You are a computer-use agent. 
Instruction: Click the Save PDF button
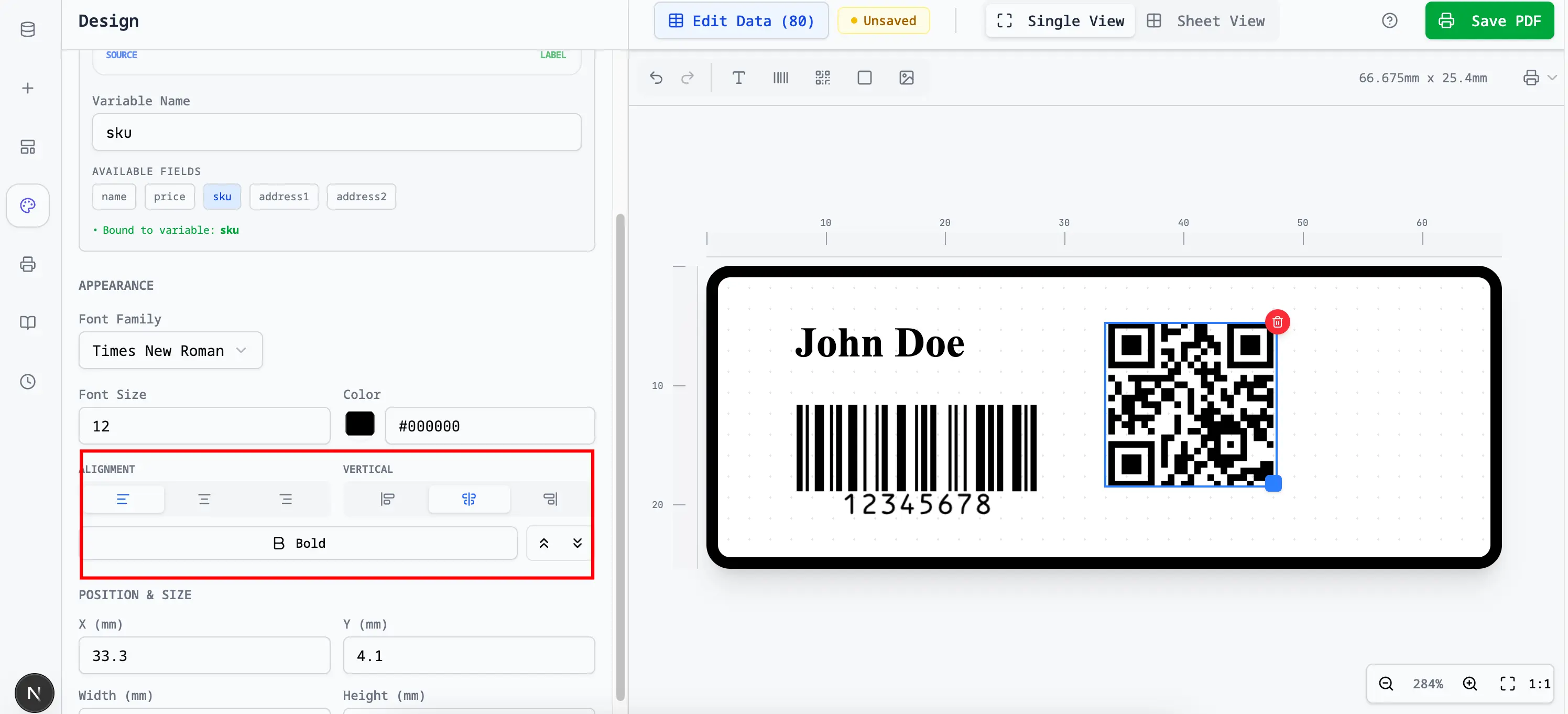[1489, 20]
